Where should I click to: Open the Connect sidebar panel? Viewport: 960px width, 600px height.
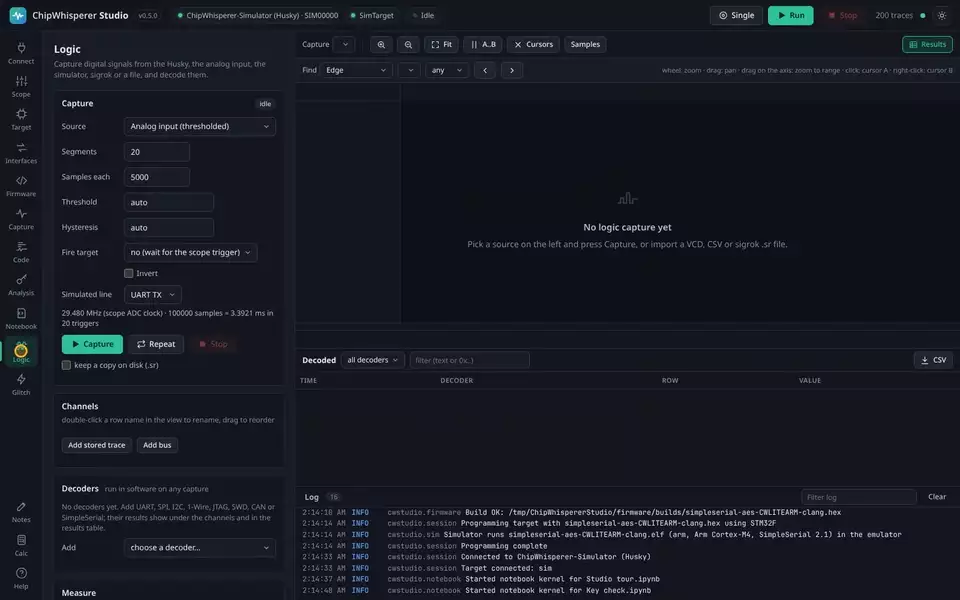pyautogui.click(x=21, y=53)
